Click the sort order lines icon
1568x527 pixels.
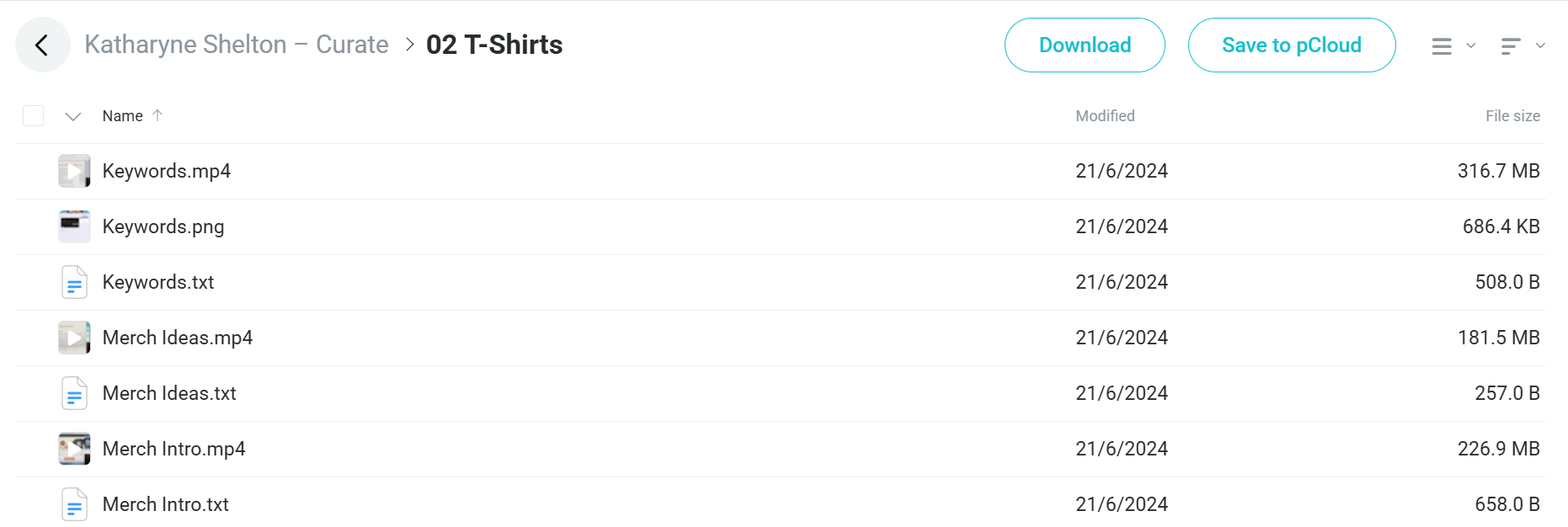pos(1511,46)
